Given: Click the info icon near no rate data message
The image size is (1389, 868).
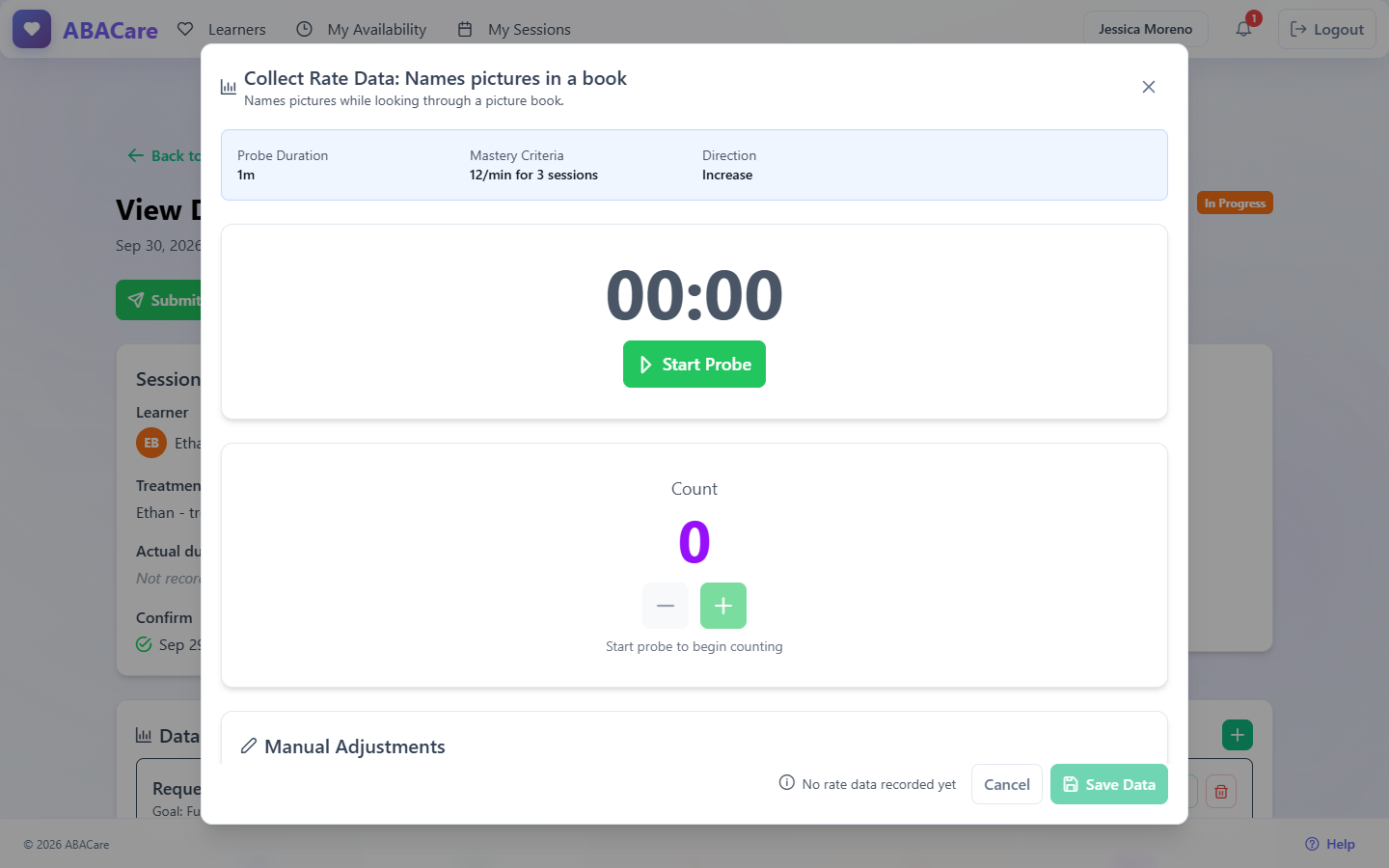Looking at the screenshot, I should 787,783.
